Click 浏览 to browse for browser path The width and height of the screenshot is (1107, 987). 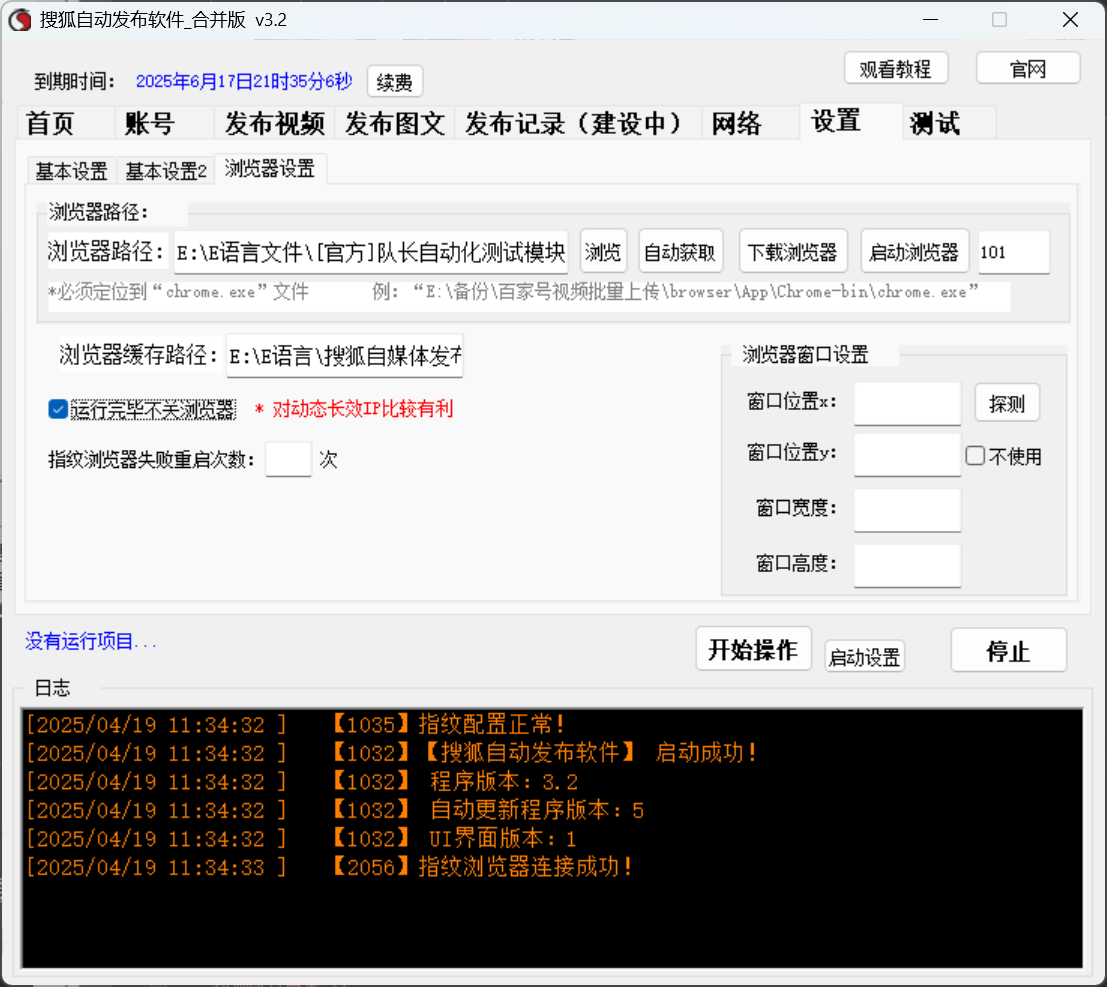pyautogui.click(x=603, y=251)
